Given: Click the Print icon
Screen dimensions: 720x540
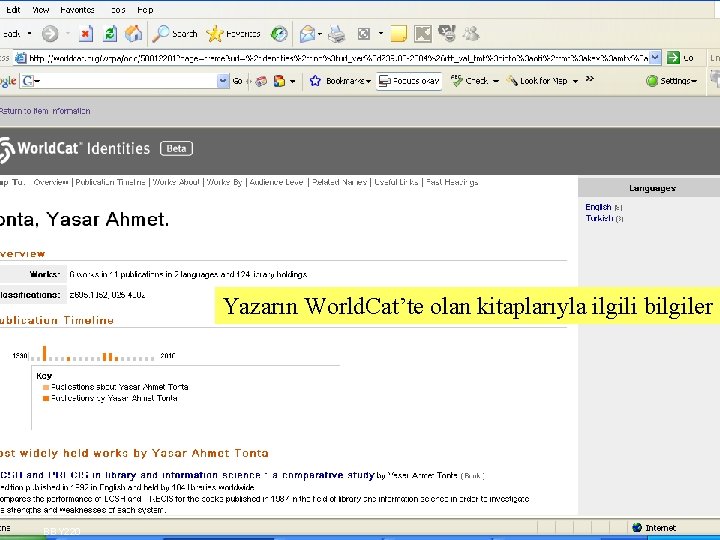Looking at the screenshot, I should 337,34.
